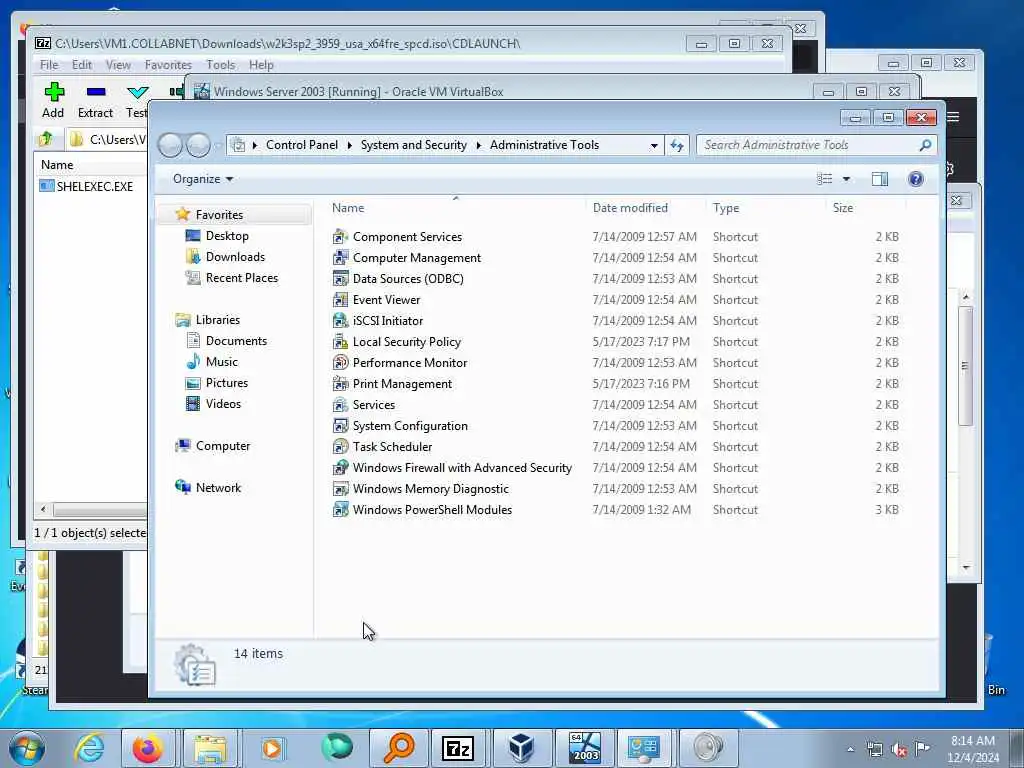
Task: Open the Favorites menu in 7-Zip
Action: click(x=168, y=65)
